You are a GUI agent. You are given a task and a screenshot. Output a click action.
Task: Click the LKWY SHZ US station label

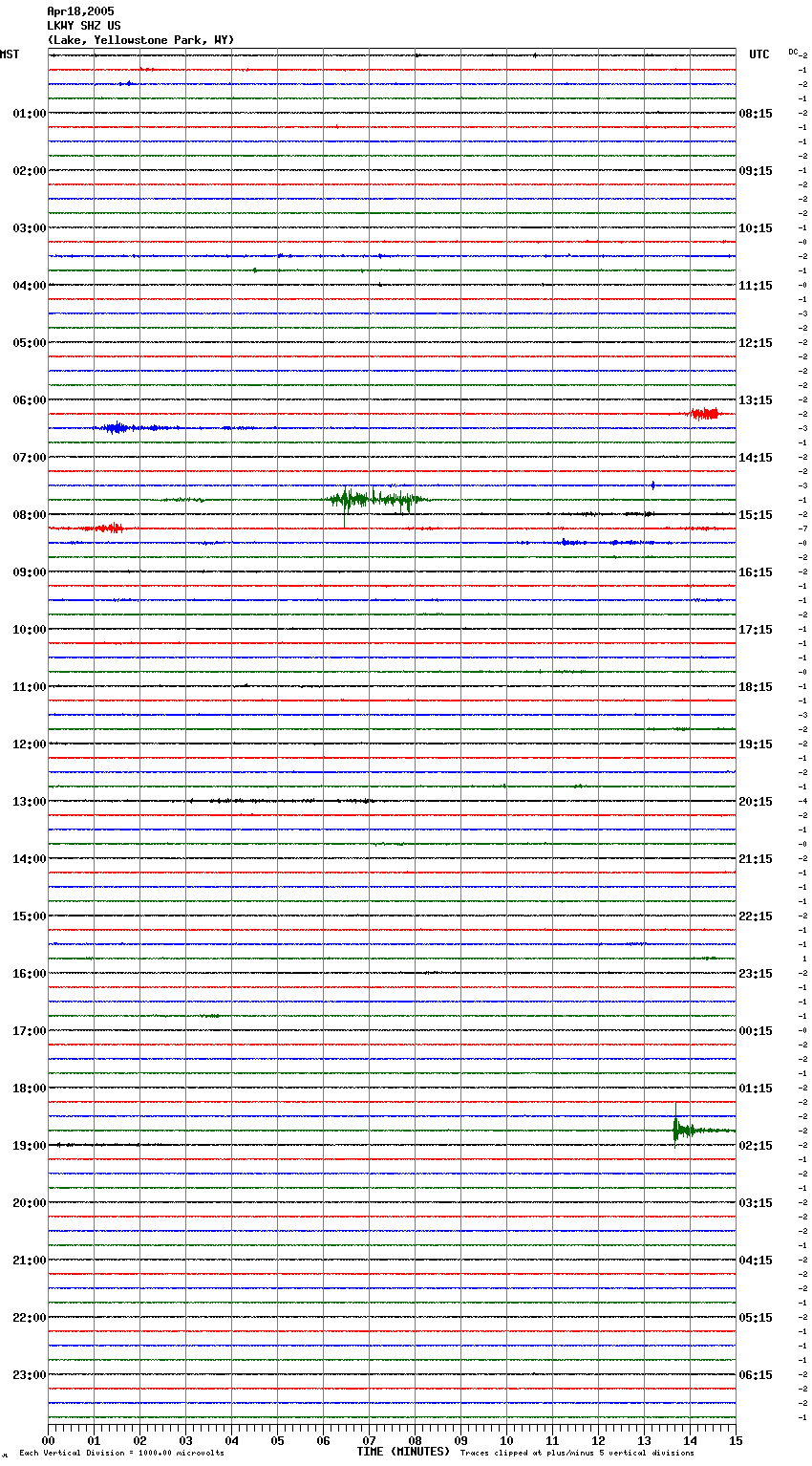coord(84,26)
